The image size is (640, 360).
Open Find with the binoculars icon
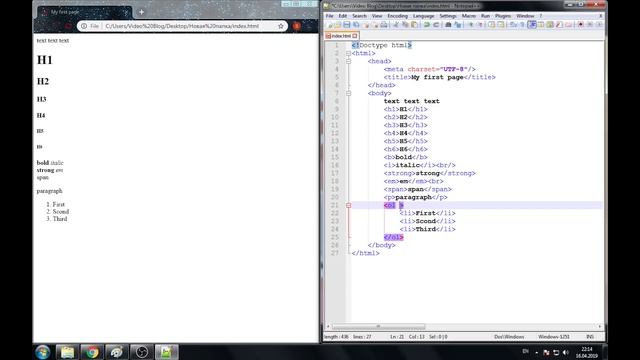coord(448,25)
